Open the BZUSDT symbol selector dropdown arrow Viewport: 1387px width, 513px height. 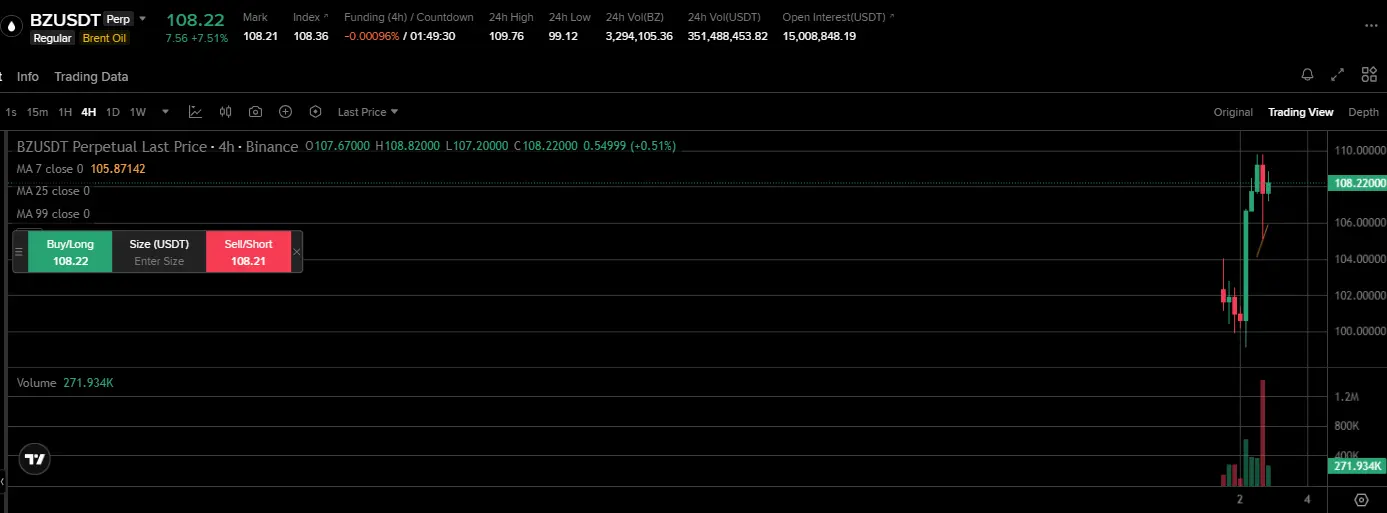[x=143, y=18]
